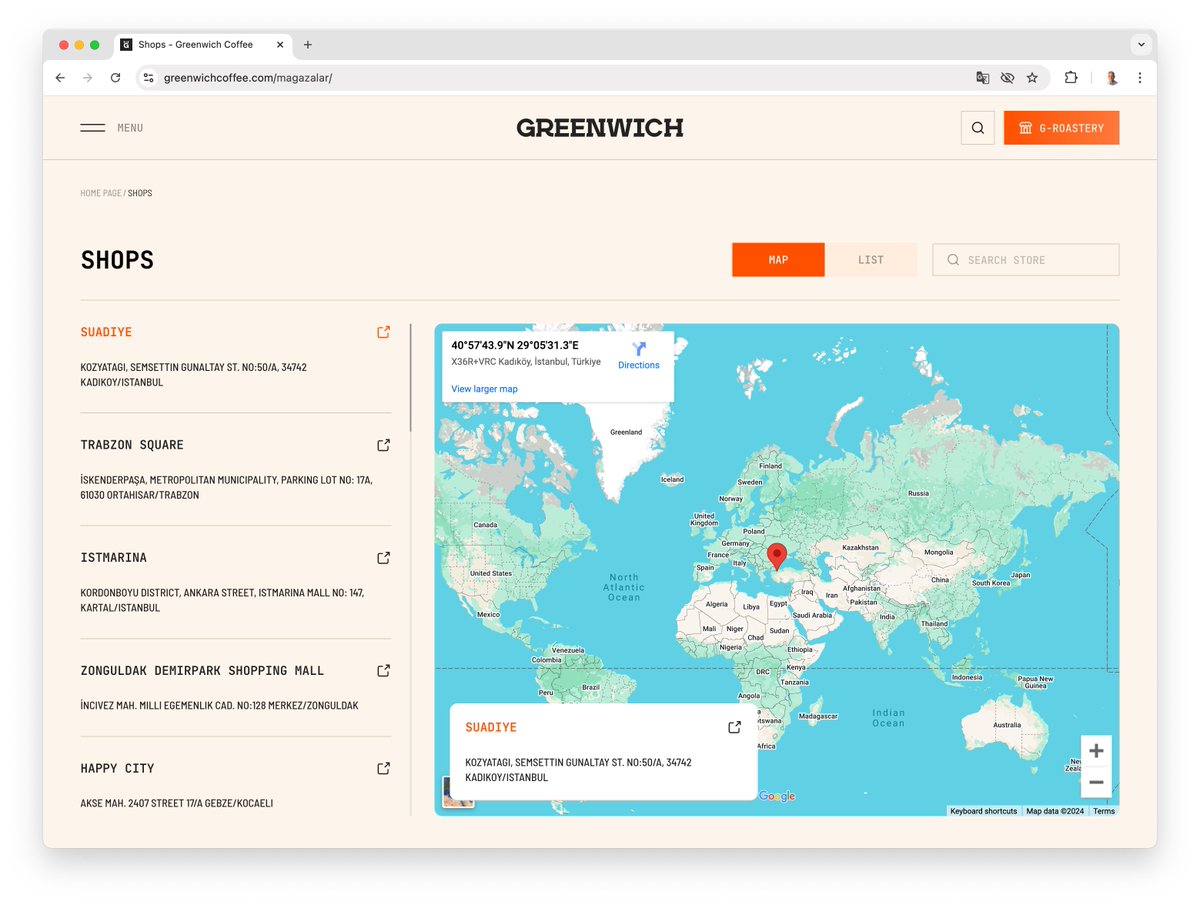View site information icon in address bar
1200x905 pixels.
148,77
